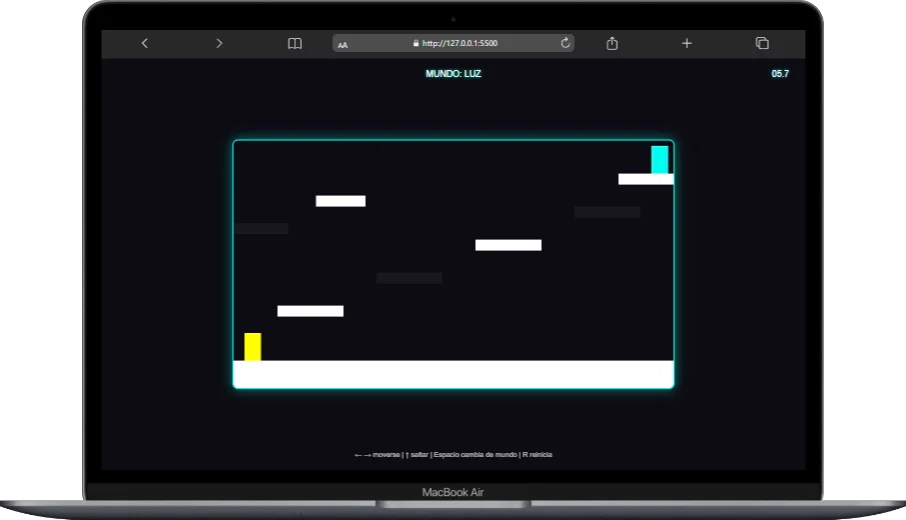Click the white platform under the cyan goal
This screenshot has height=520, width=906.
pos(645,179)
